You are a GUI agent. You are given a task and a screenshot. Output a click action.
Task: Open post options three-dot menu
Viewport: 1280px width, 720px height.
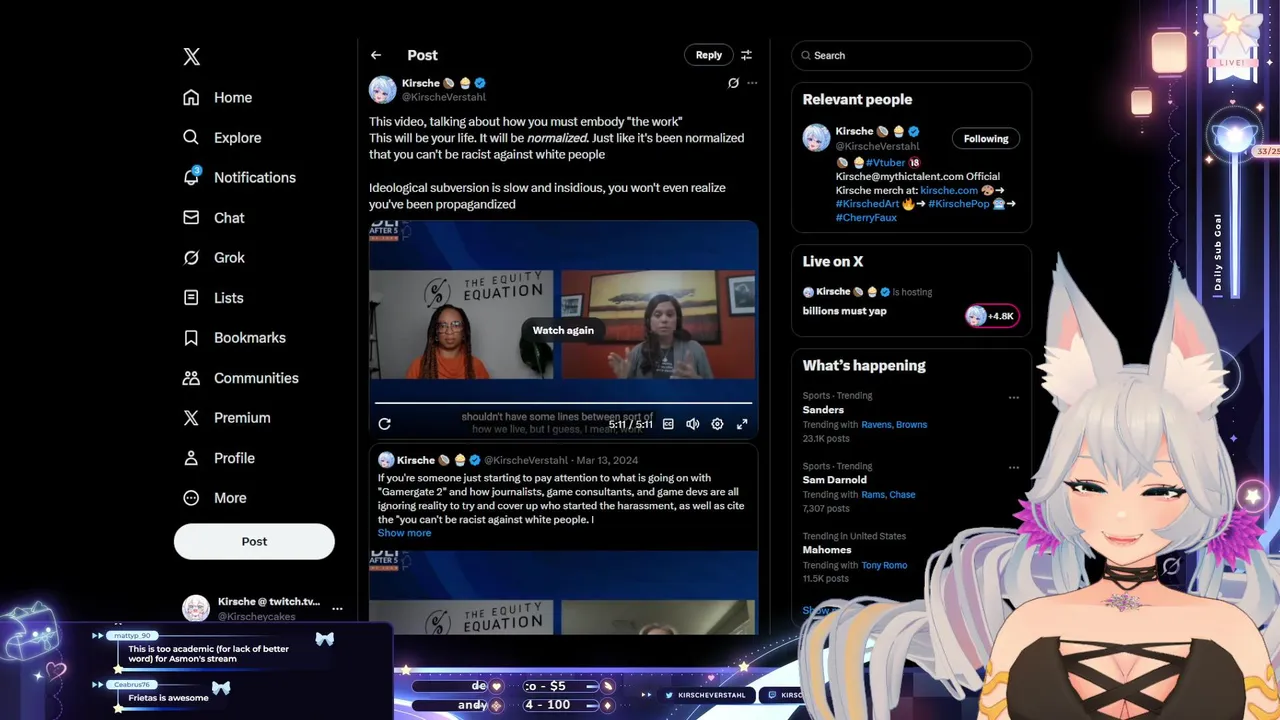[752, 83]
